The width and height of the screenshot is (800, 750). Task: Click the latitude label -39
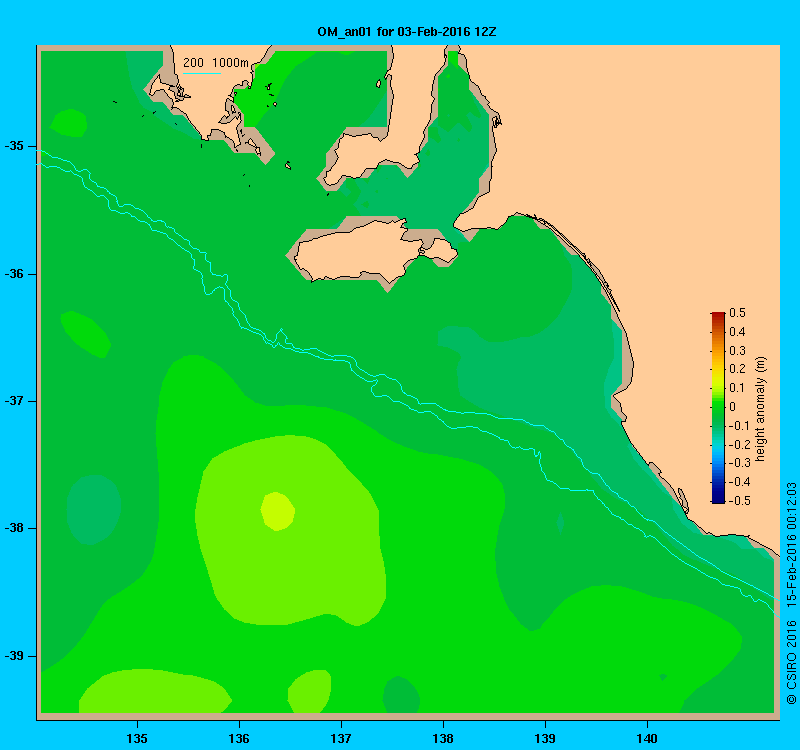pyautogui.click(x=14, y=656)
